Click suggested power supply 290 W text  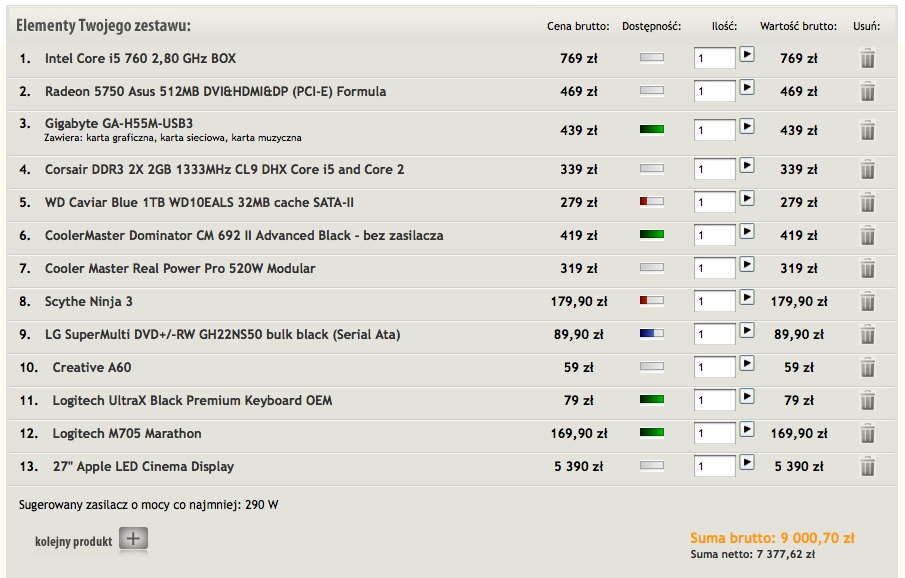click(x=148, y=505)
